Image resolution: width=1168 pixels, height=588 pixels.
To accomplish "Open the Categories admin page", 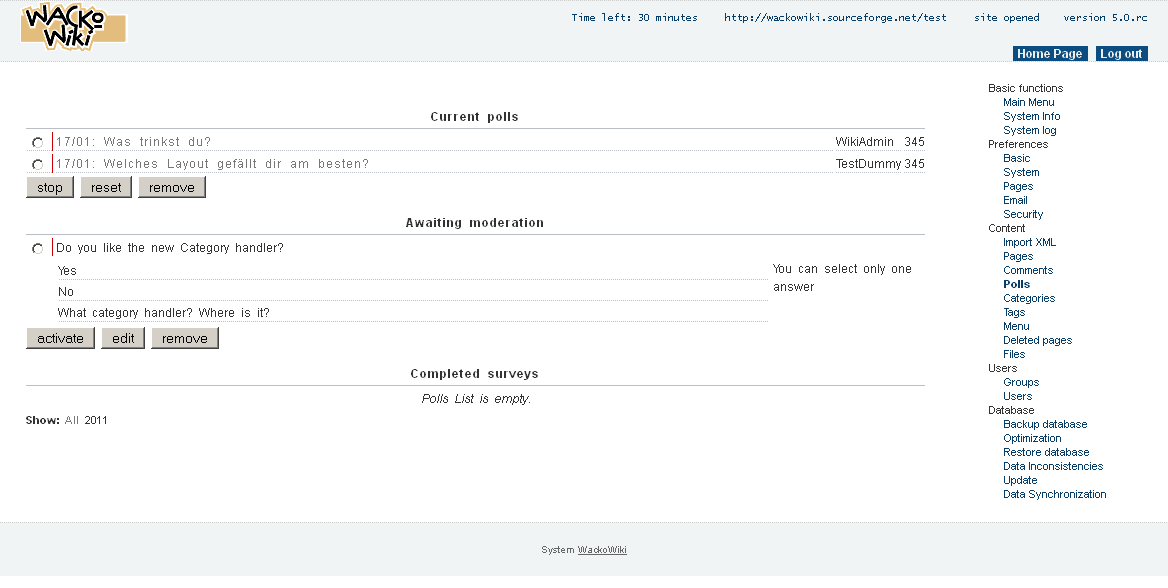I will click(1029, 298).
